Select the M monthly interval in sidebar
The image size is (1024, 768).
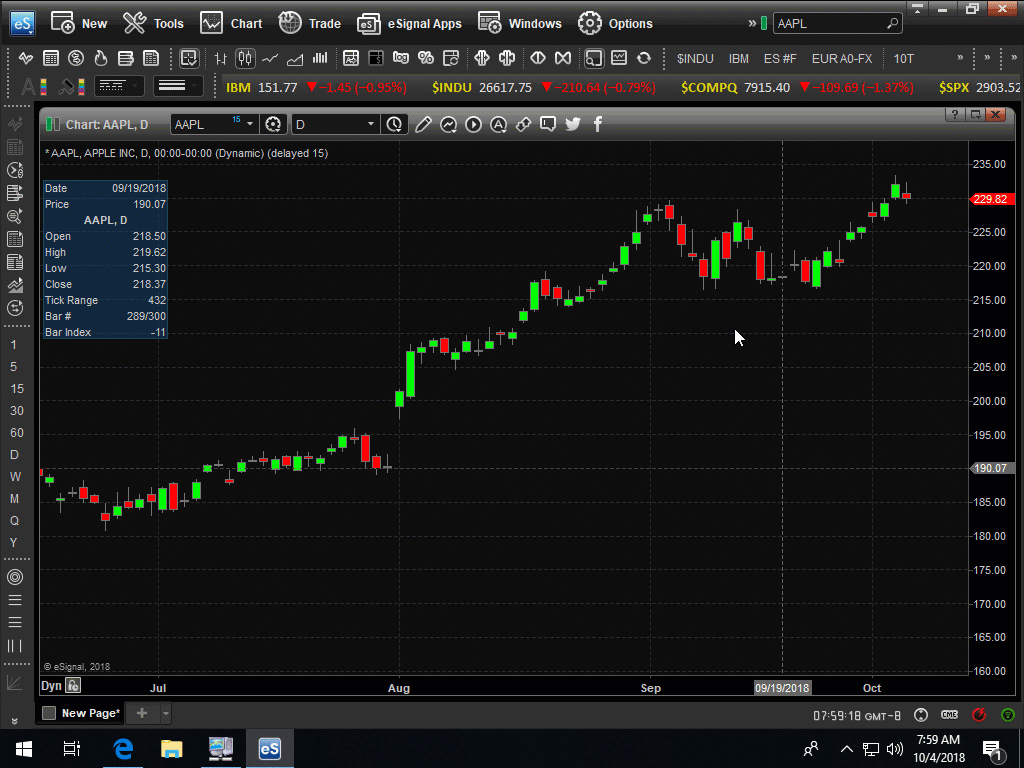coord(14,499)
